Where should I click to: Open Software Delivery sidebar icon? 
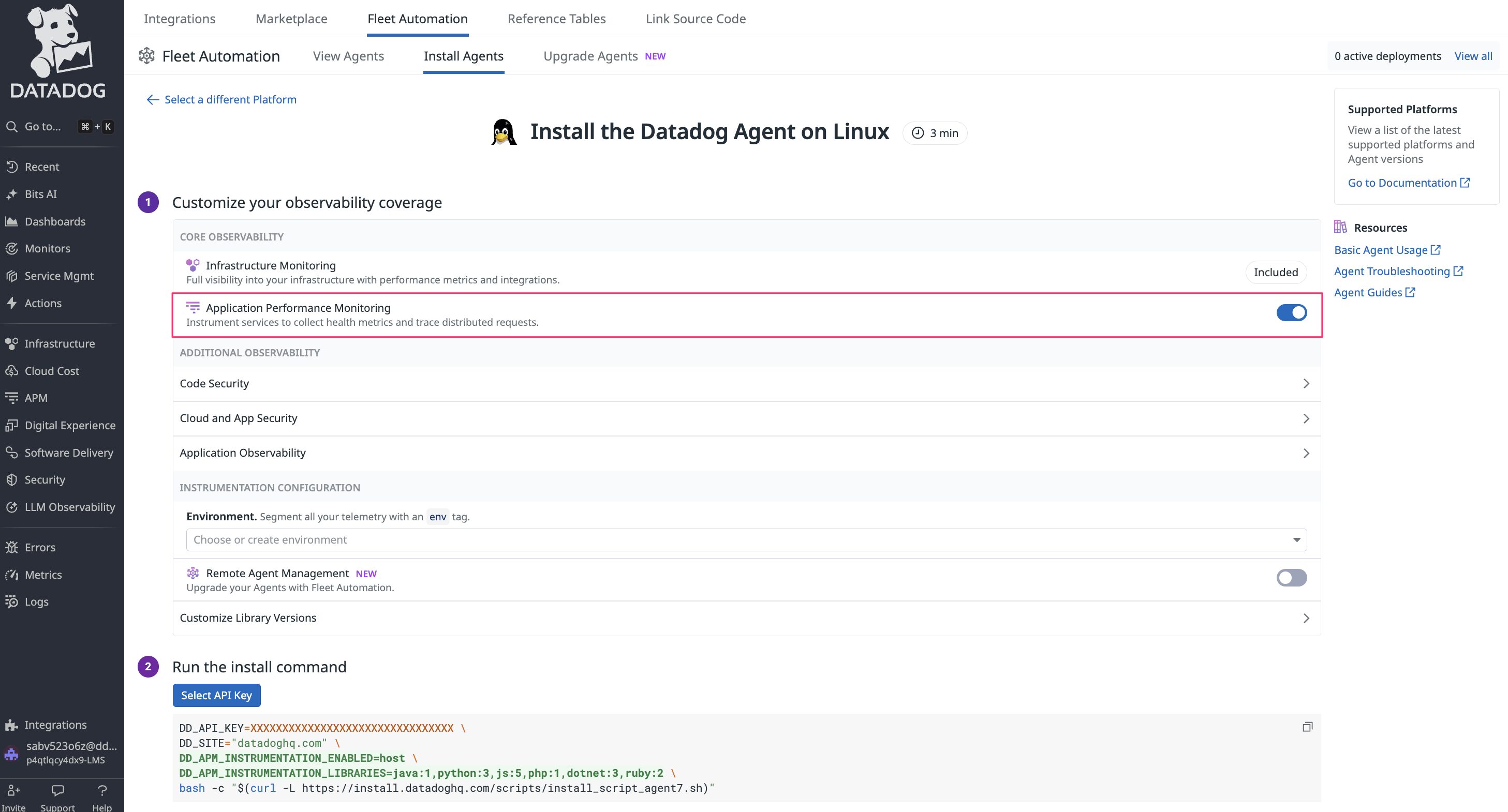click(12, 452)
